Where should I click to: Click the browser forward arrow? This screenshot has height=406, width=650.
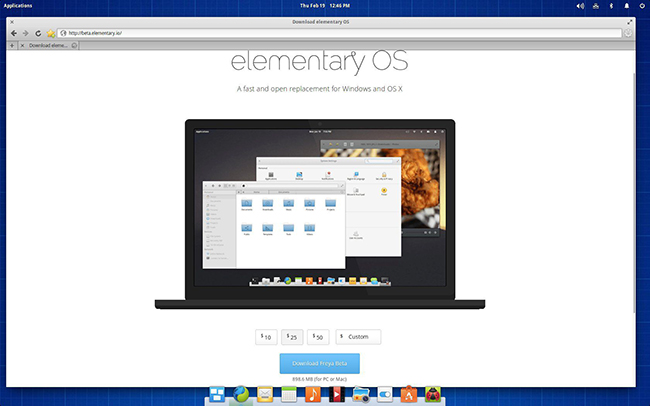pos(26,33)
